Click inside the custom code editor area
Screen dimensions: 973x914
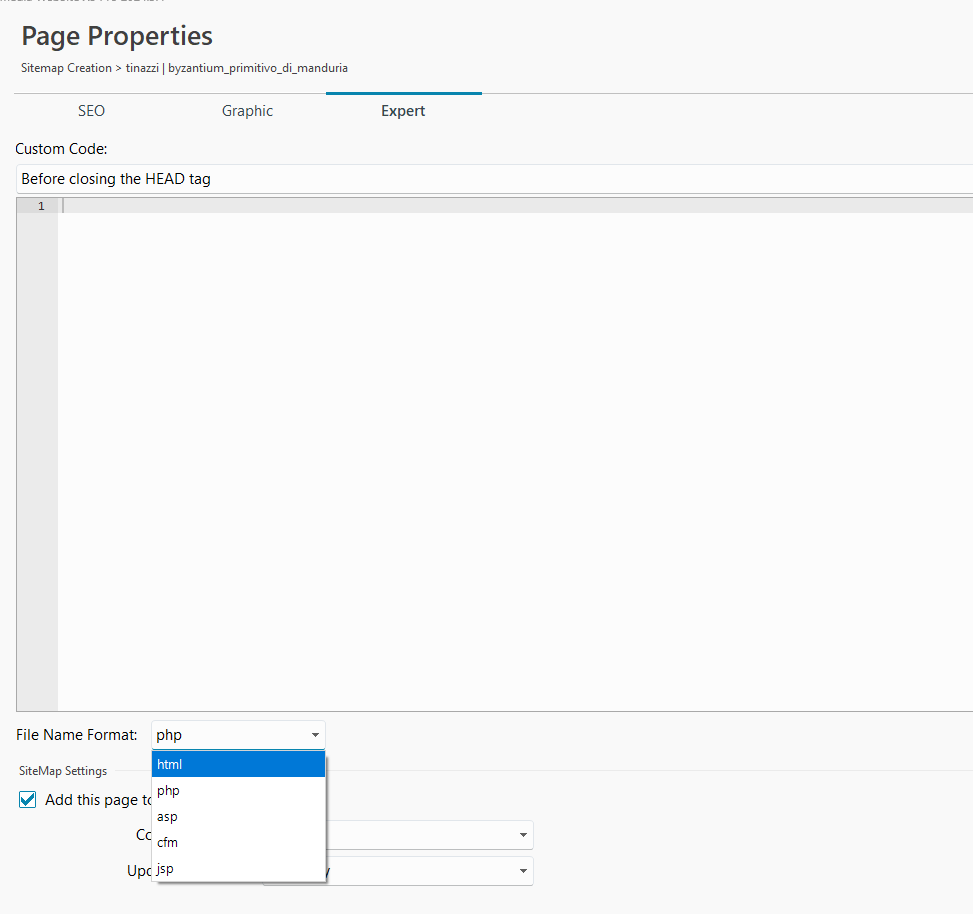[500, 450]
